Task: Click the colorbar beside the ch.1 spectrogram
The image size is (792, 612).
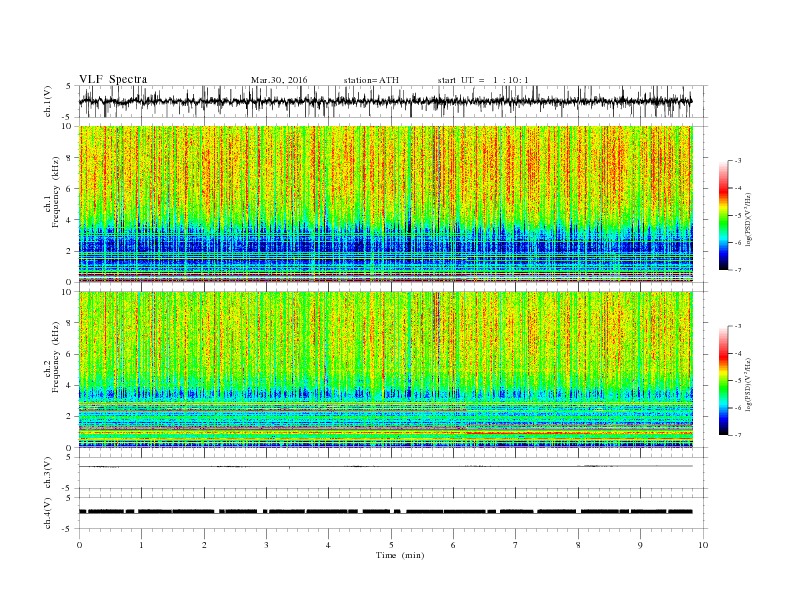Action: pyautogui.click(x=723, y=215)
